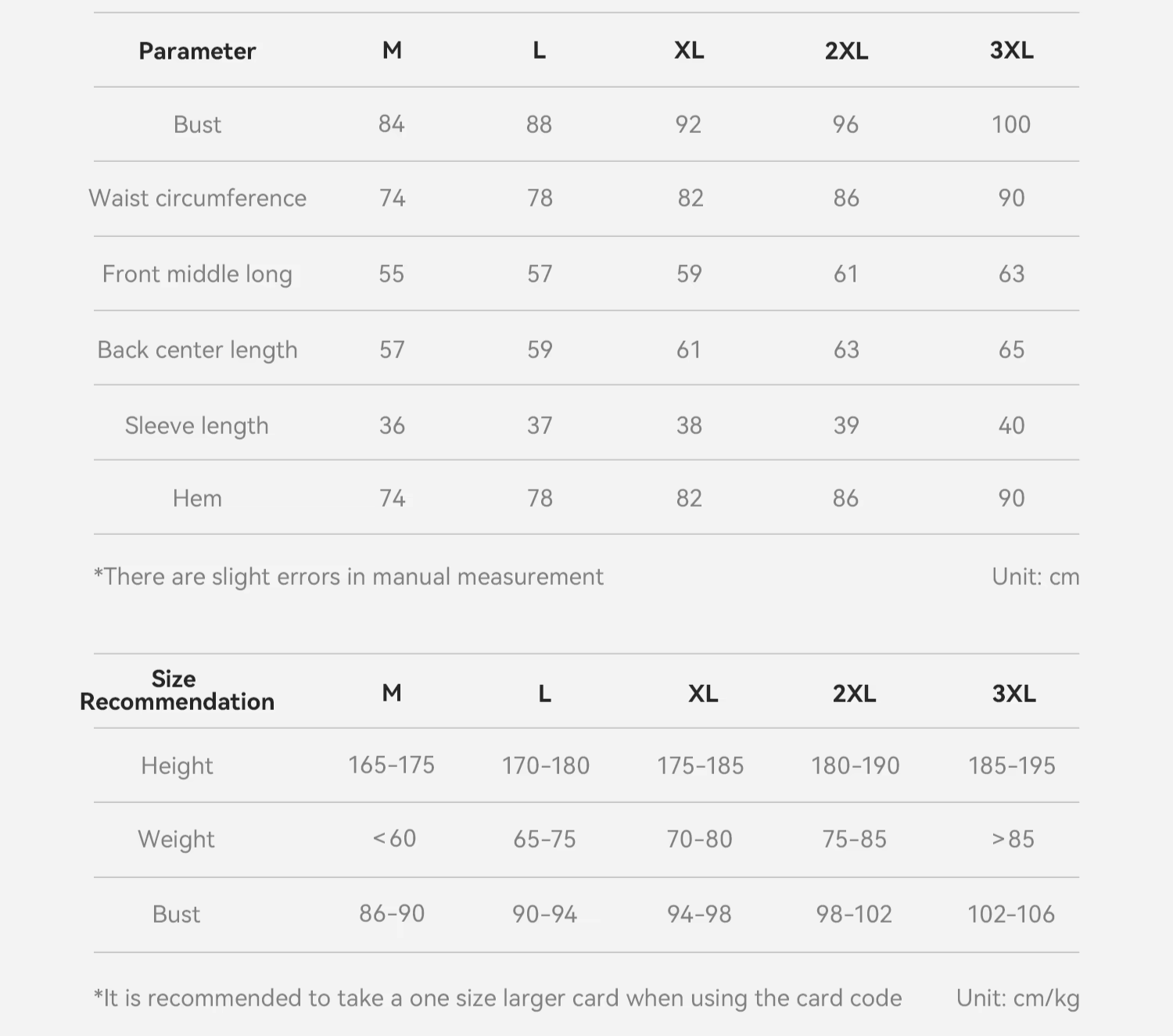Viewport: 1173px width, 1036px height.
Task: Select the weight value >85
Action: 1013,839
